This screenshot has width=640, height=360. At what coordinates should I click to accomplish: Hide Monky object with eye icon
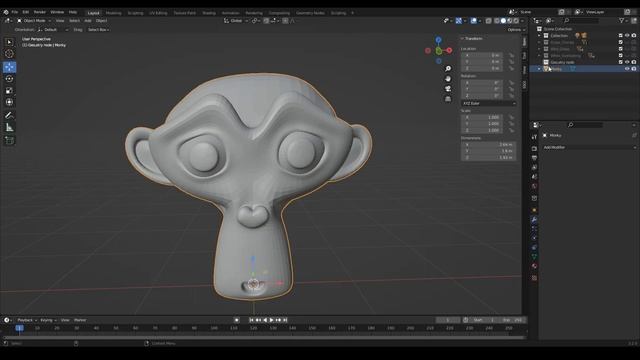pyautogui.click(x=627, y=69)
